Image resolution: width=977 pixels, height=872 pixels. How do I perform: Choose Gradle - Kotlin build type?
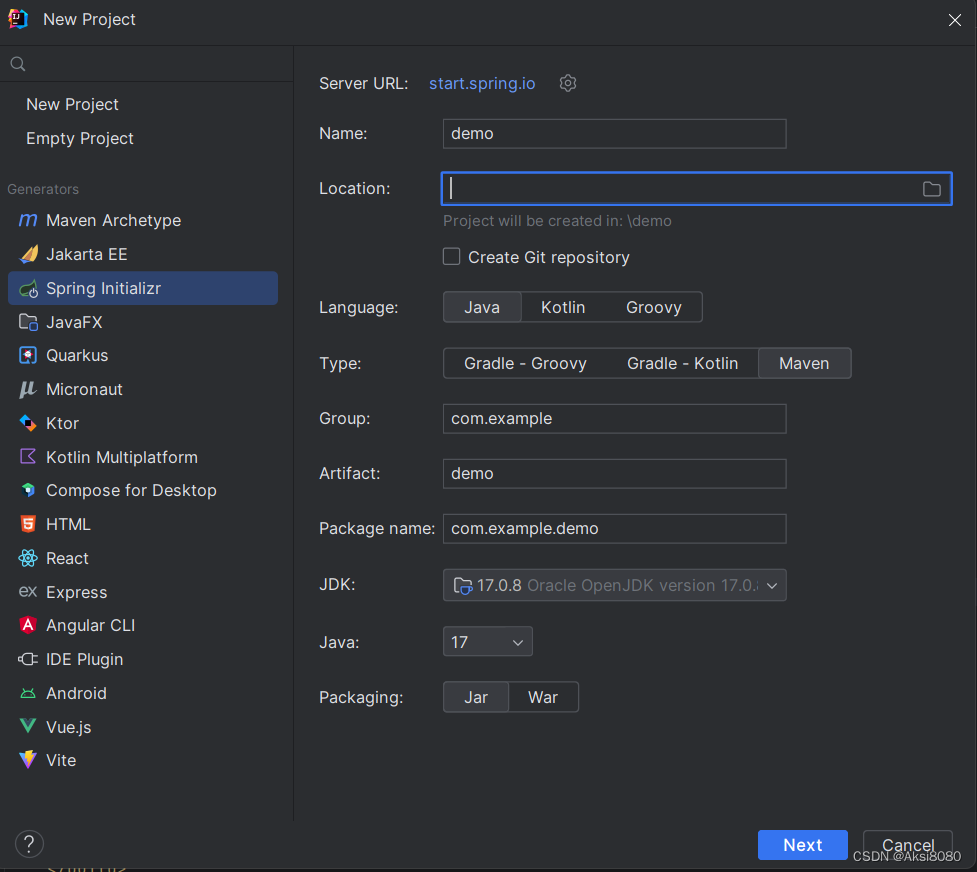click(682, 363)
